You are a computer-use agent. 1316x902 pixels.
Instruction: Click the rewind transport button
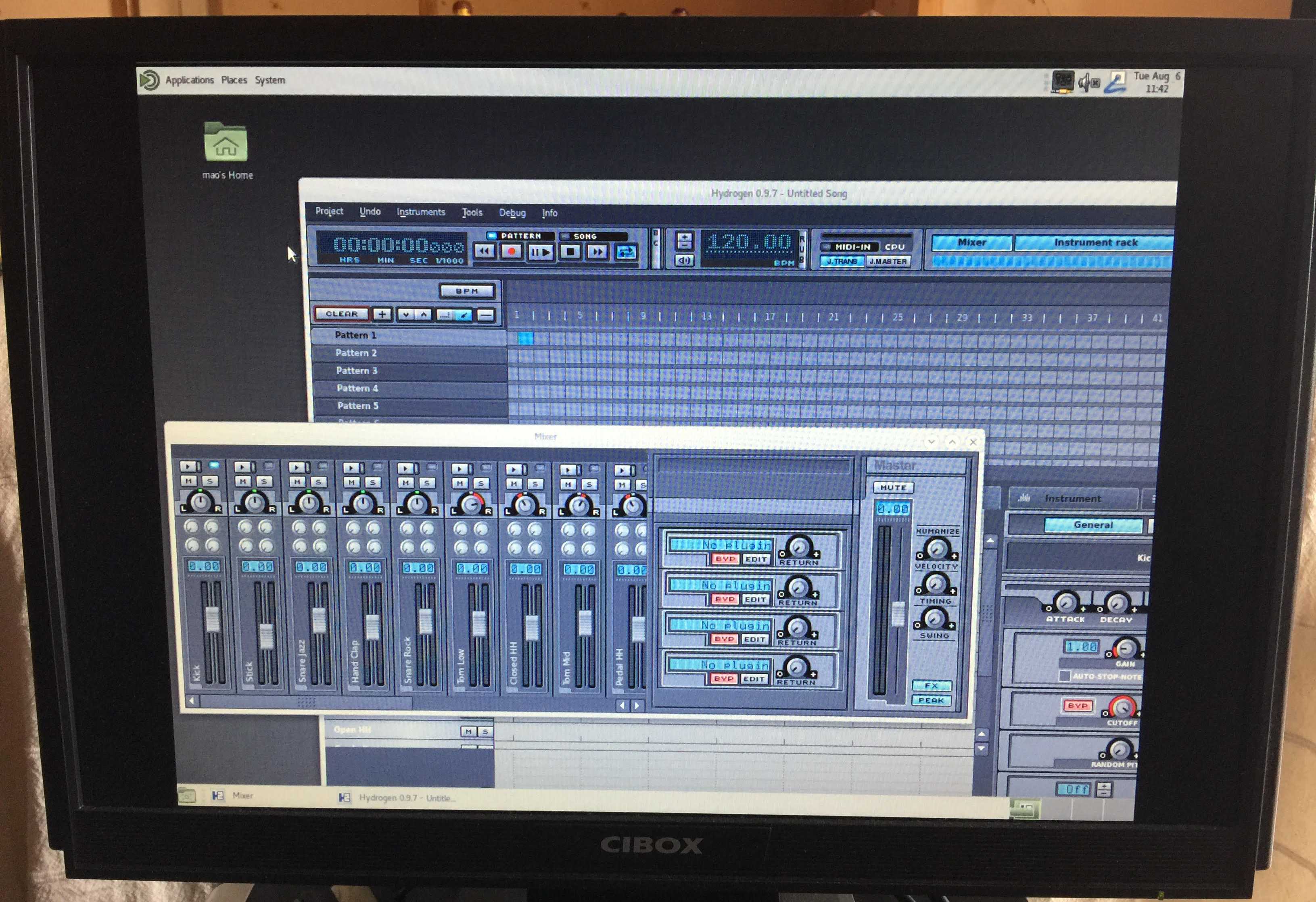tap(484, 251)
